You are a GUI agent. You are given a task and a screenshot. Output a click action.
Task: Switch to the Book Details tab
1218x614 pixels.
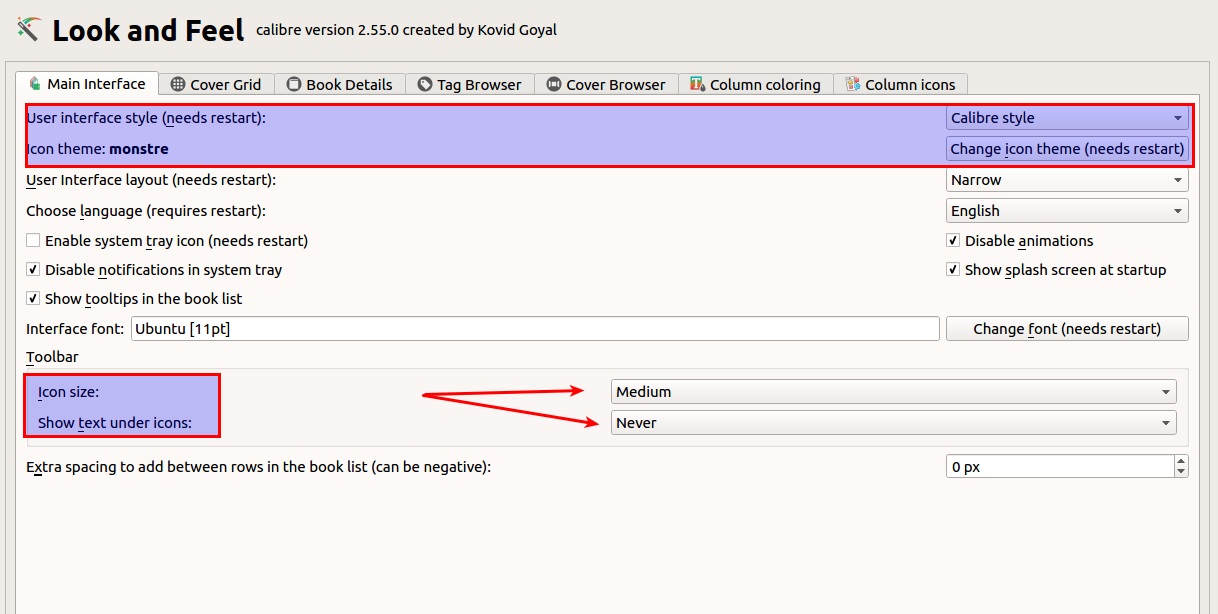[339, 84]
